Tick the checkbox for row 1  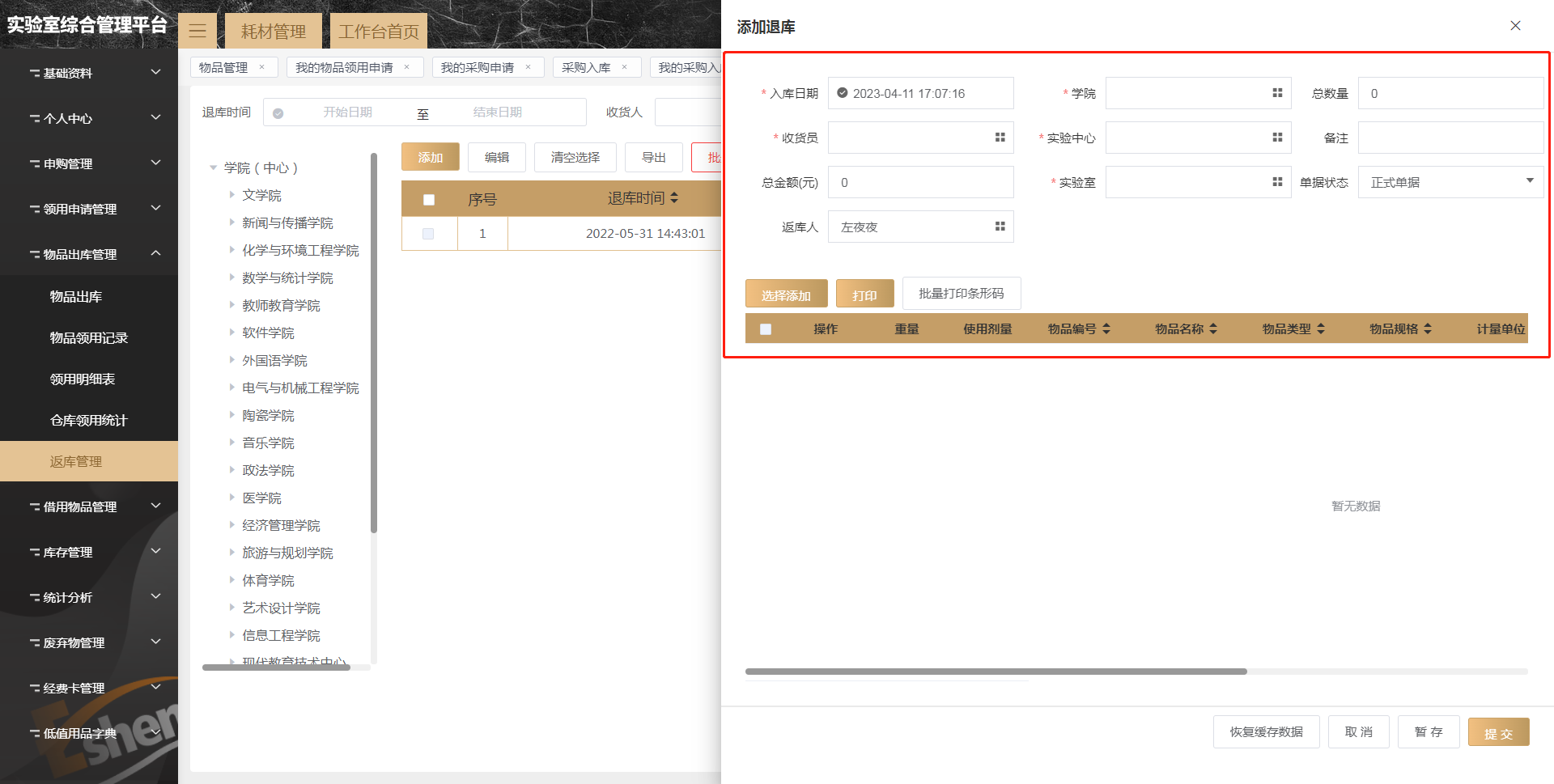pyautogui.click(x=428, y=234)
